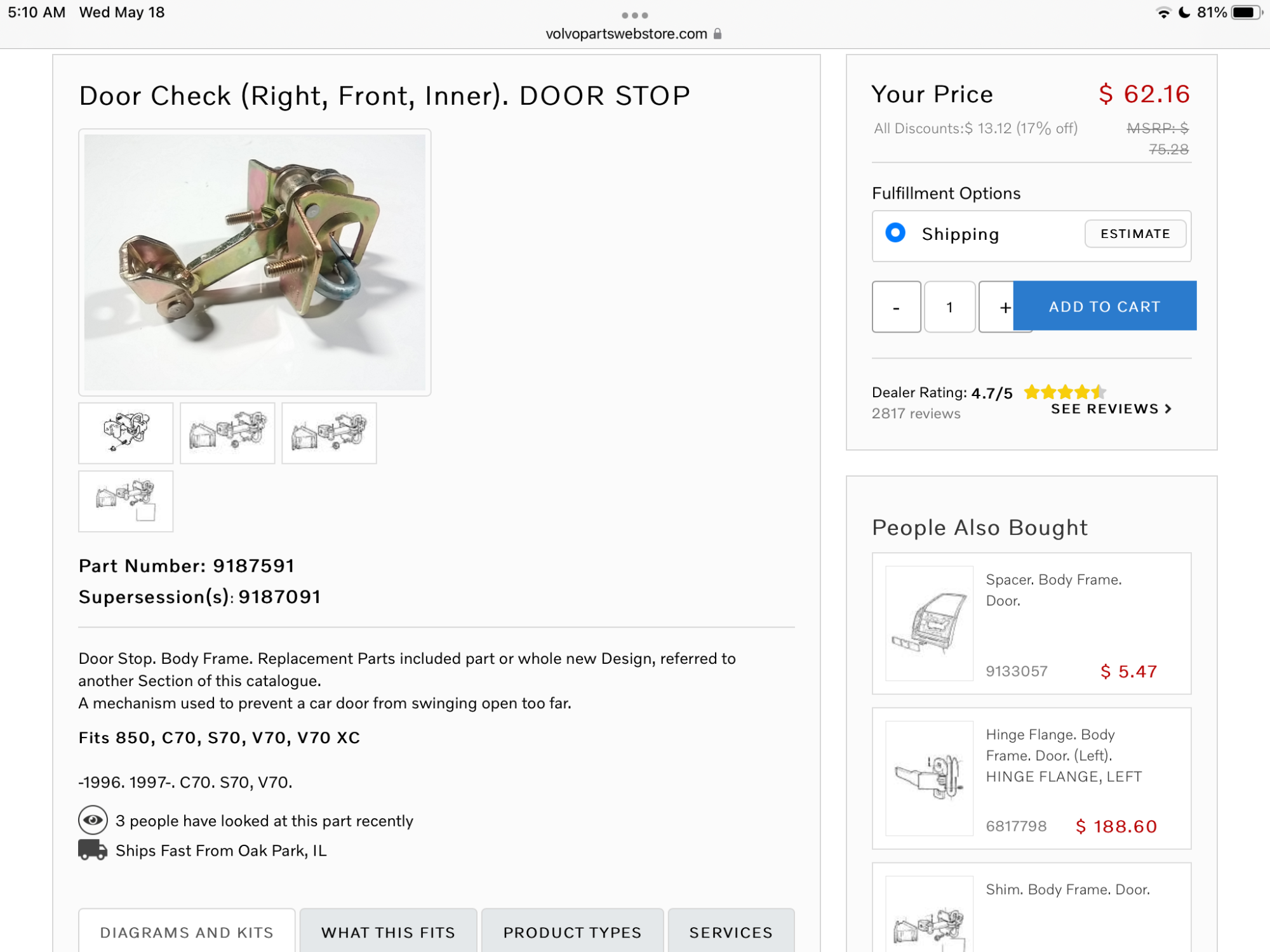Viewport: 1270px width, 952px height.
Task: Tap the three-dot multitasking icon
Action: click(634, 15)
